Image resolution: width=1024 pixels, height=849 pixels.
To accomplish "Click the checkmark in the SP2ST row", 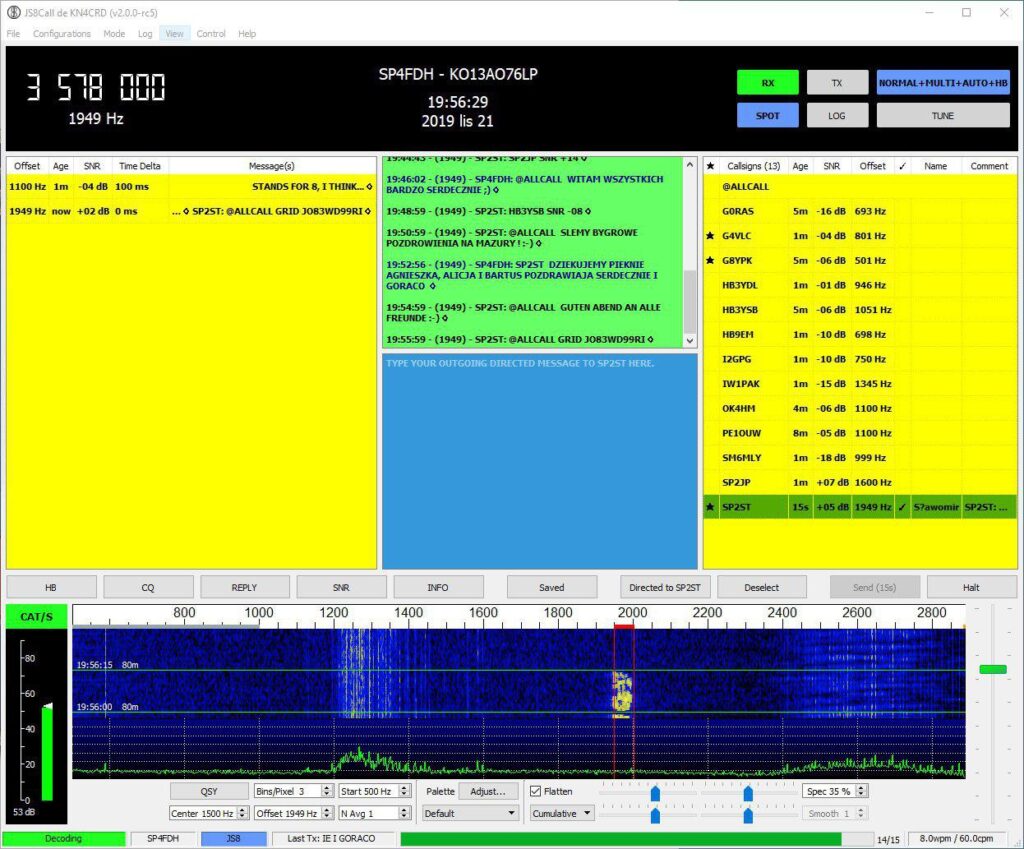I will click(902, 507).
